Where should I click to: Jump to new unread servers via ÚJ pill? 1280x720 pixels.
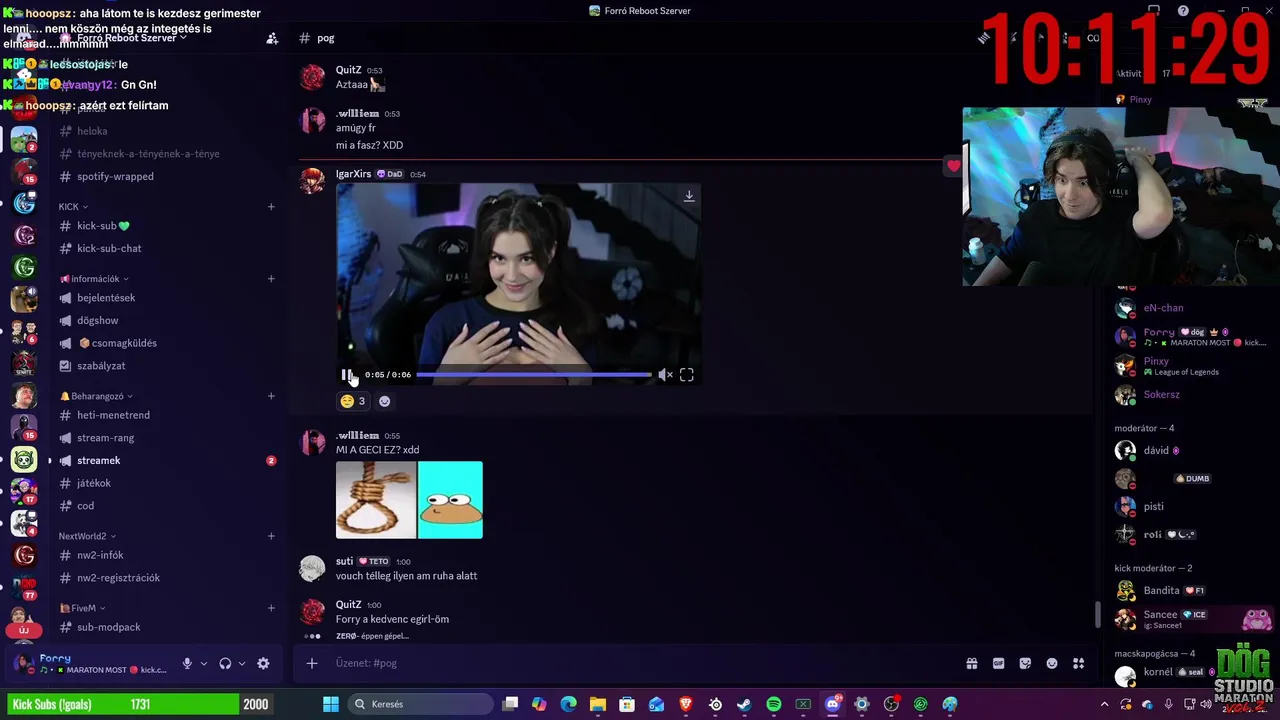pos(24,630)
